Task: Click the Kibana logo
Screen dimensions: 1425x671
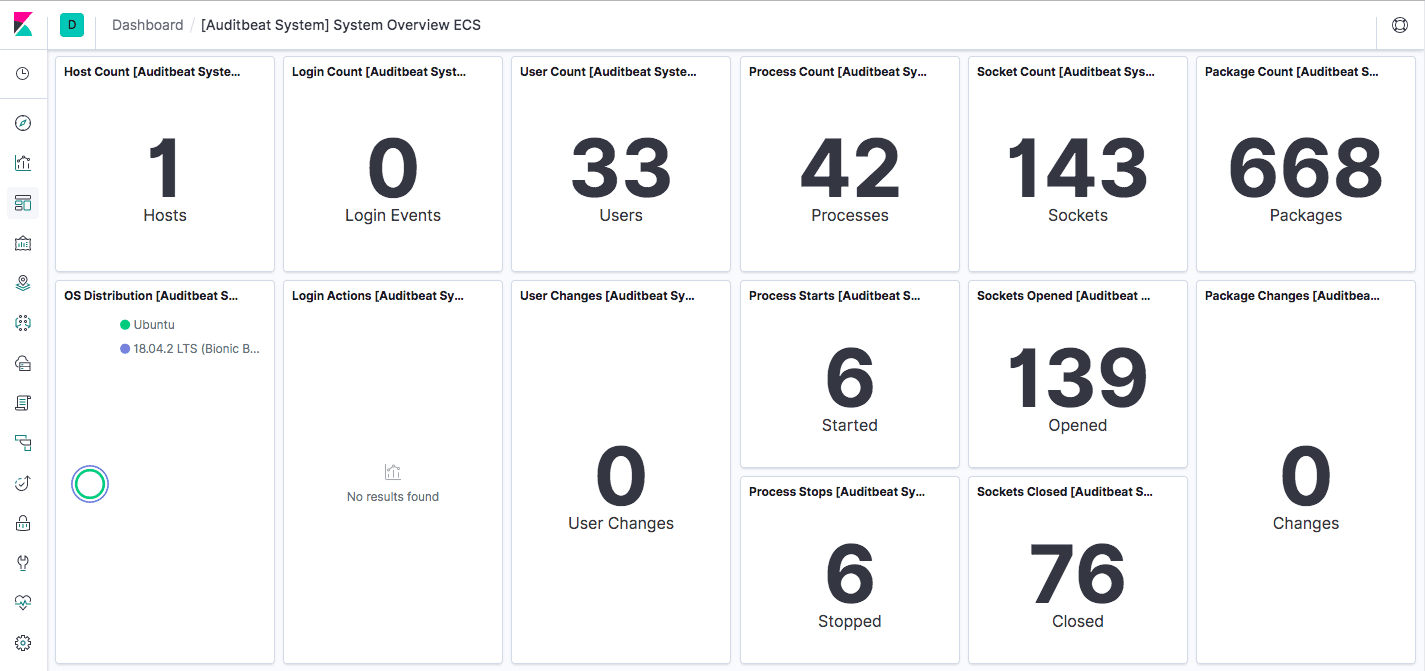Action: 23,25
